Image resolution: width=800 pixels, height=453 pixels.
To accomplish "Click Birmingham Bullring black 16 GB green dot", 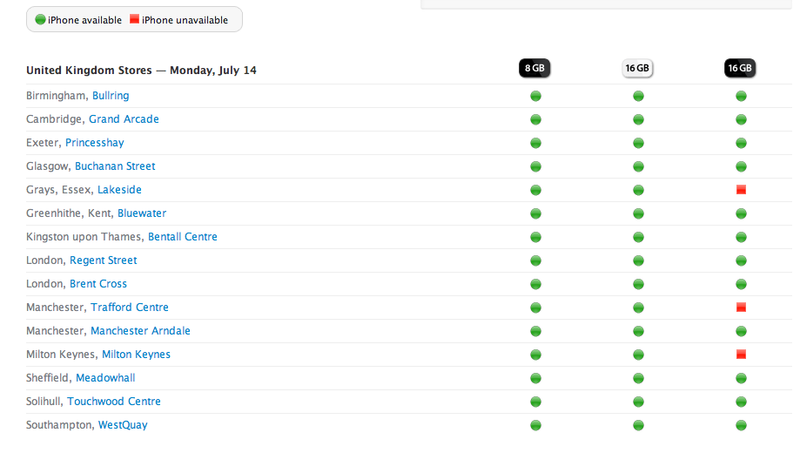I will tap(741, 96).
